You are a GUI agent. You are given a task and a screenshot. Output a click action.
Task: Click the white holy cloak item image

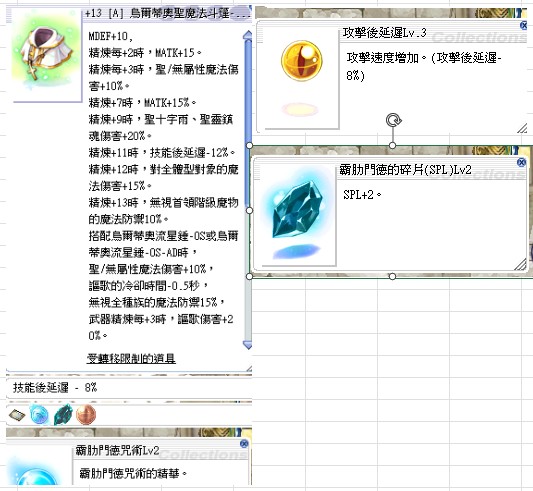coord(47,54)
